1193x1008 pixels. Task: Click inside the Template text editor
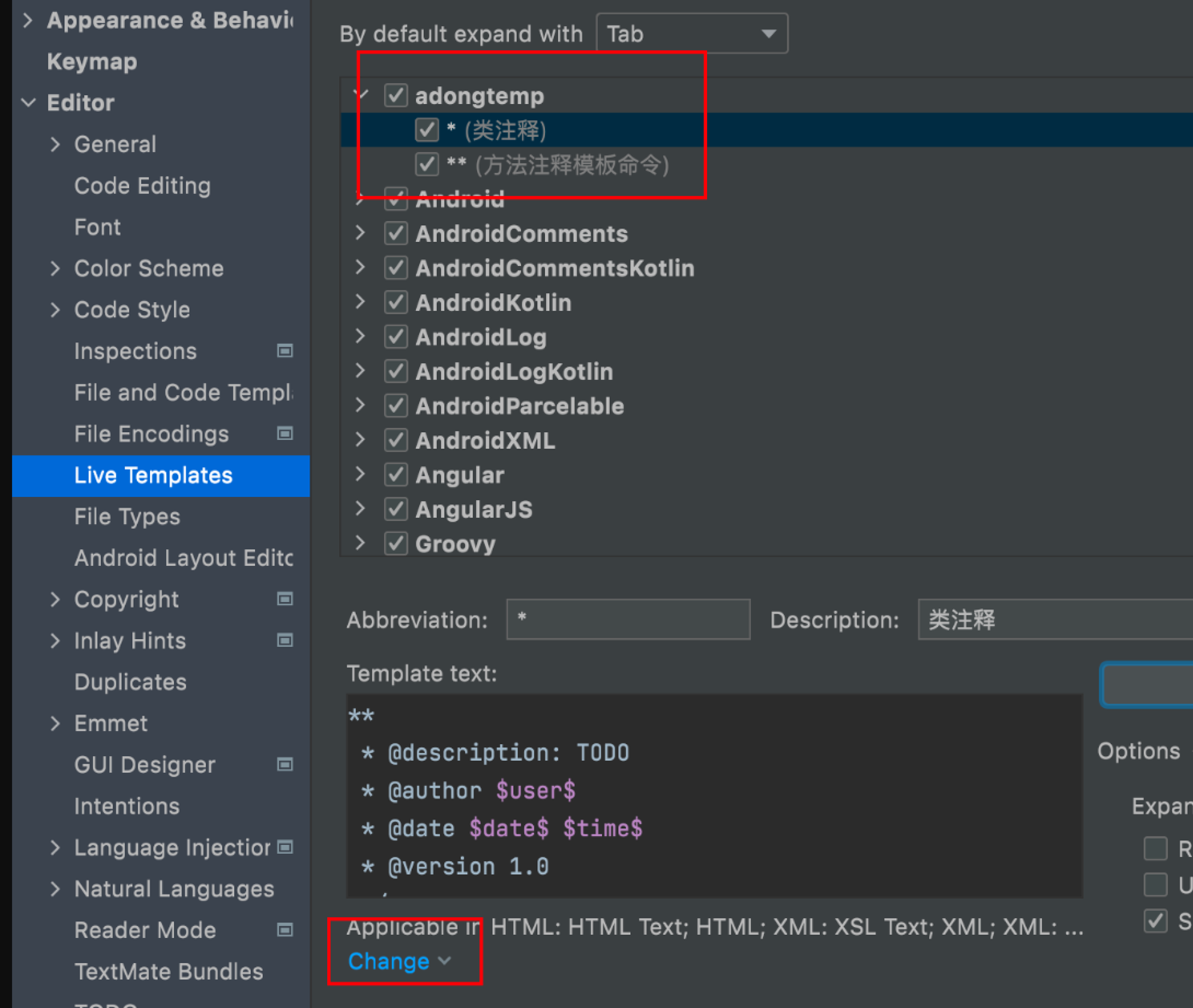[x=714, y=795]
